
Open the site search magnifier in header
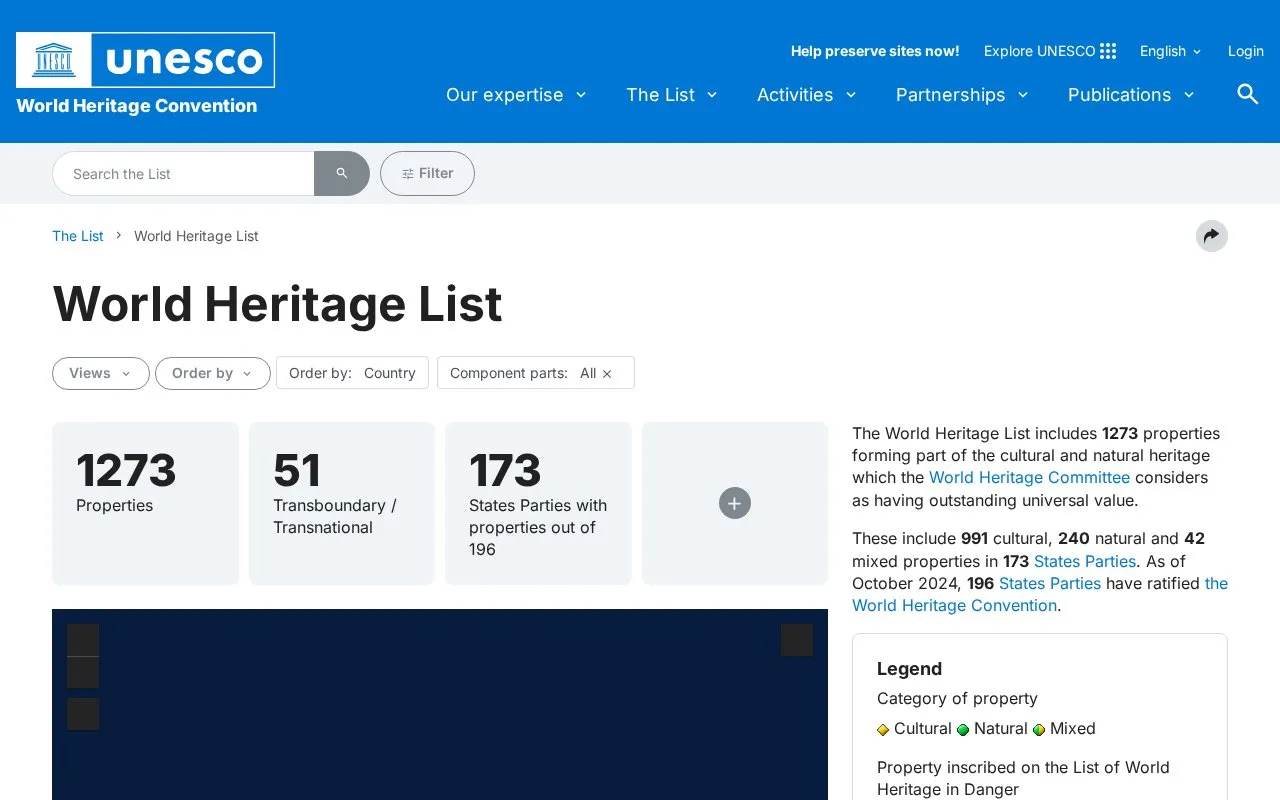(1247, 94)
